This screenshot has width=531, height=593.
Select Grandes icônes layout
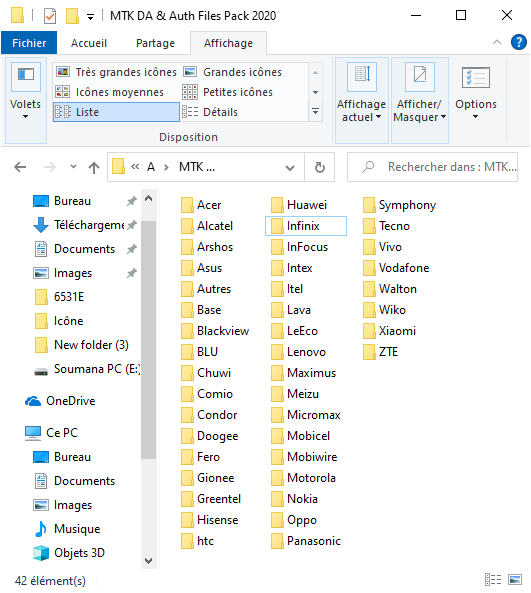[x=233, y=72]
